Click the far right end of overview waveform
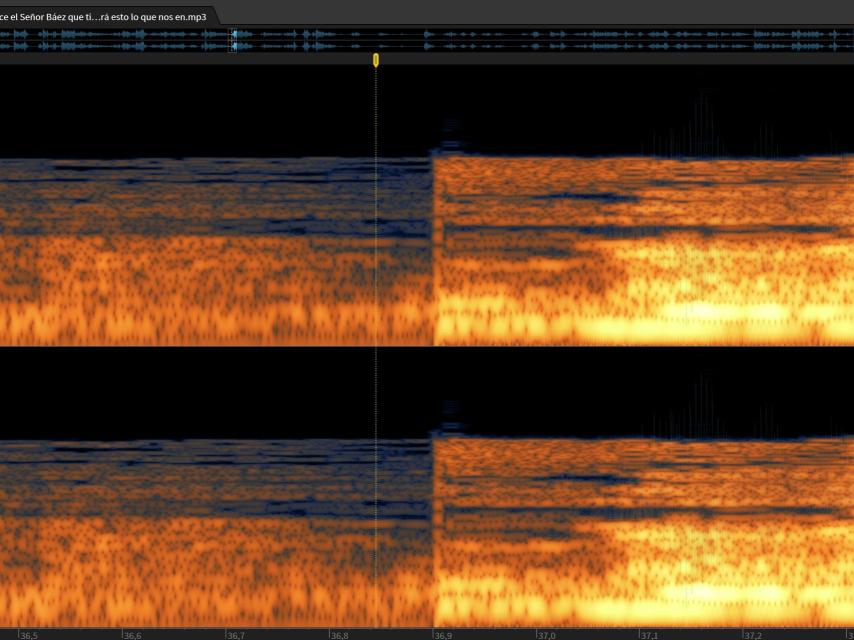This screenshot has width=854, height=640. [x=848, y=40]
